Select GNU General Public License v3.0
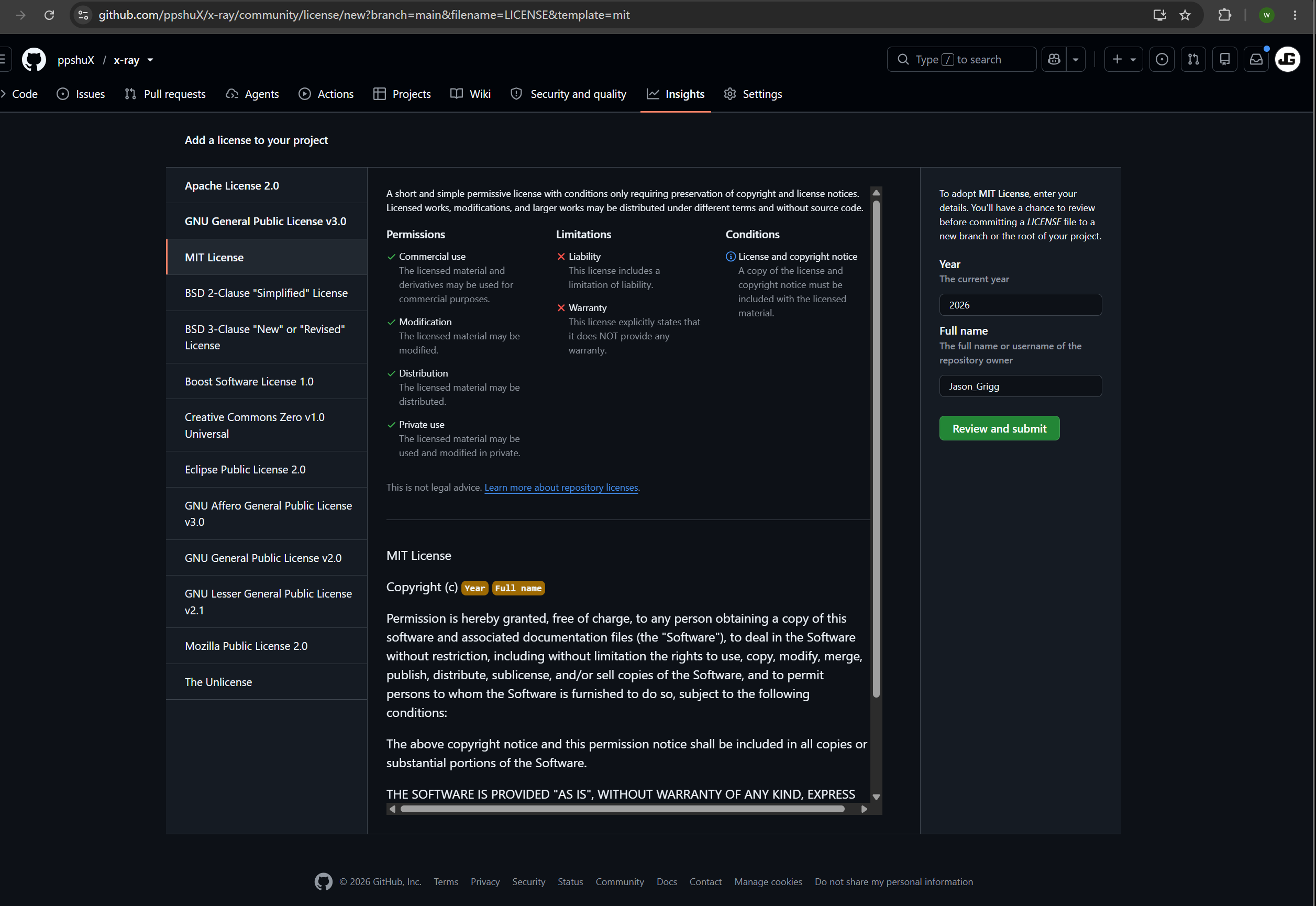Image resolution: width=1316 pixels, height=906 pixels. pos(267,222)
